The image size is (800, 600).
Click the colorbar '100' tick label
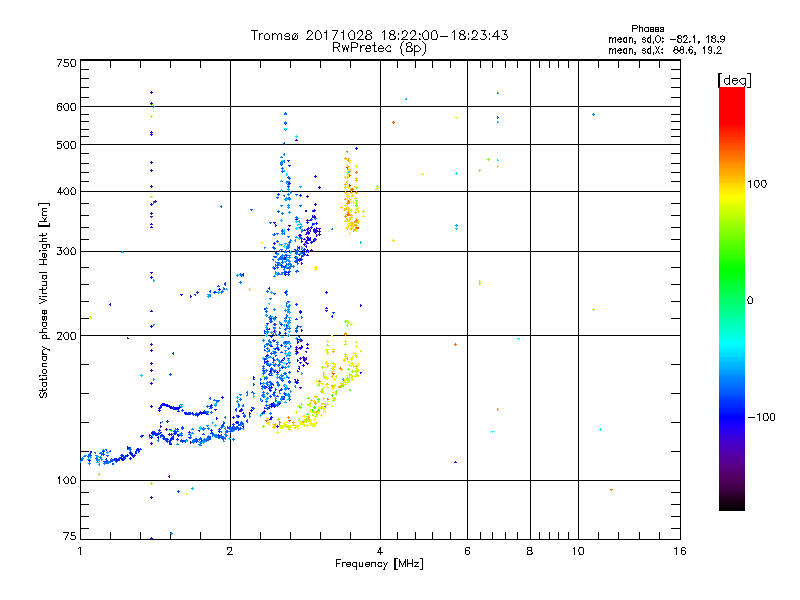[x=757, y=184]
